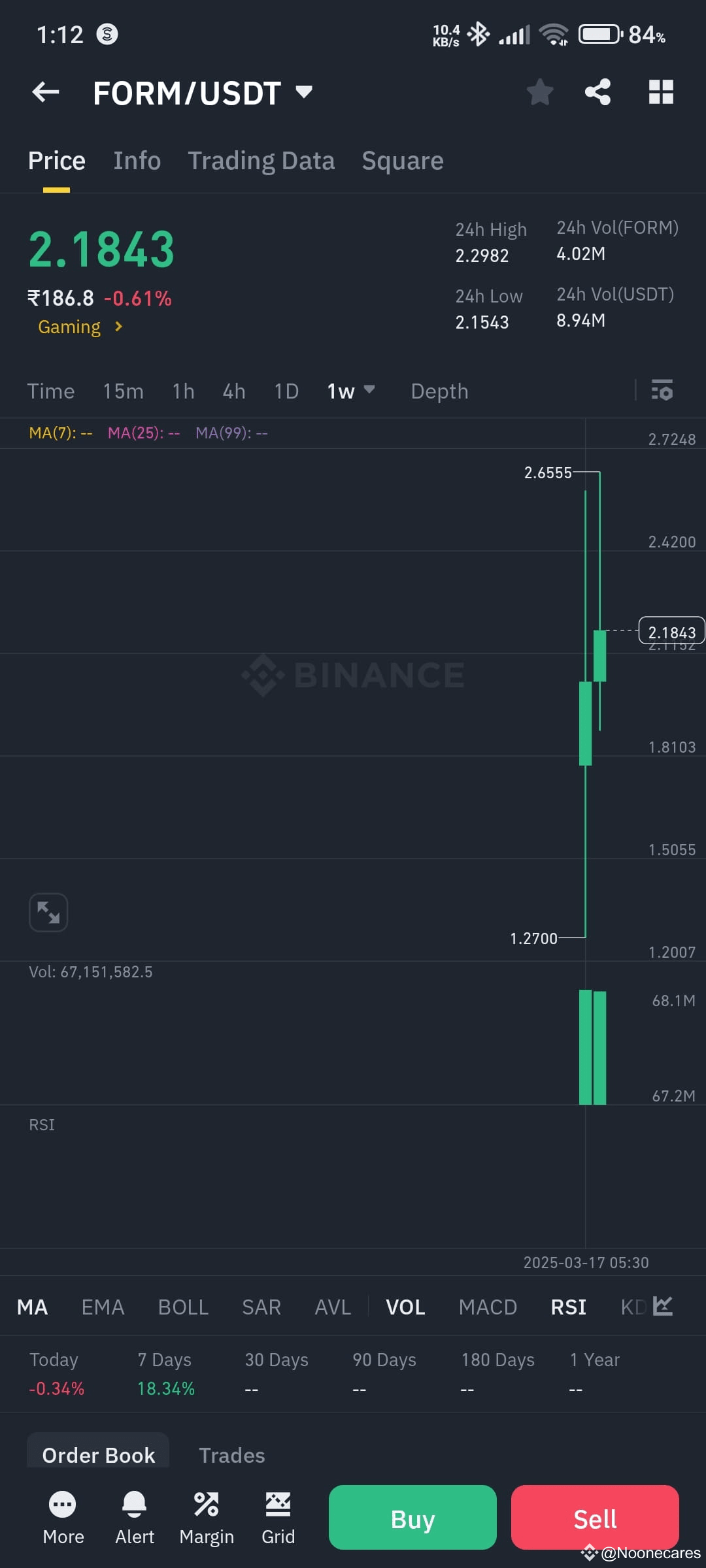Select the 1D candle interval
706x1568 pixels.
[x=286, y=391]
